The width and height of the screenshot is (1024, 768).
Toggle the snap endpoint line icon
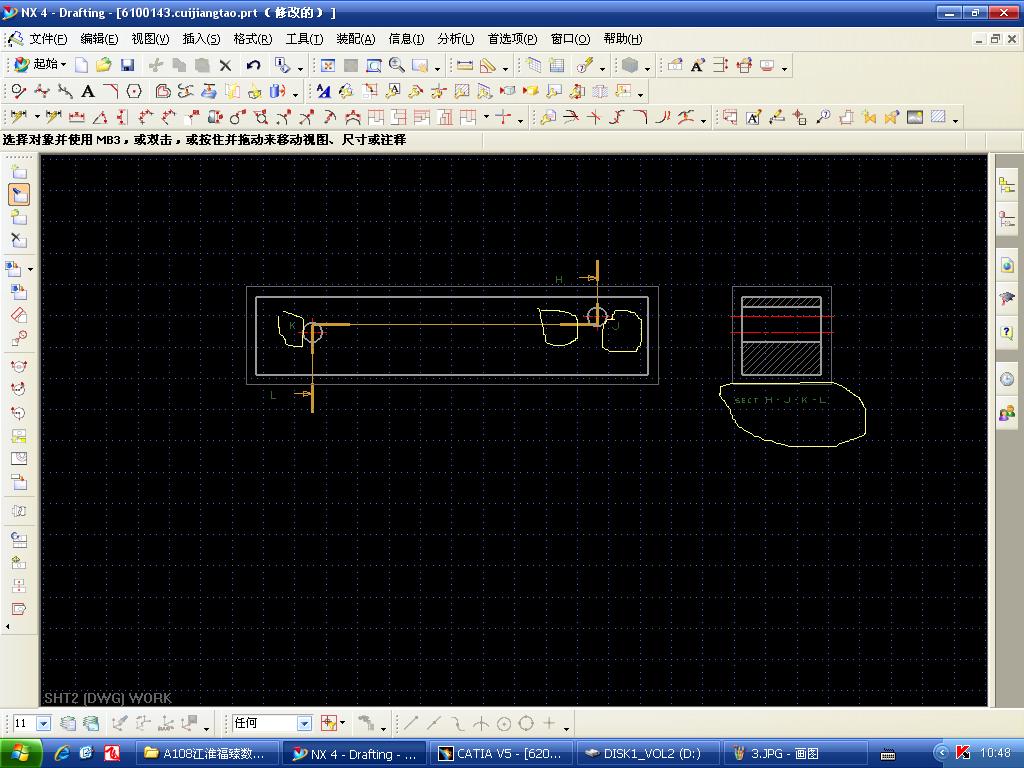point(411,723)
